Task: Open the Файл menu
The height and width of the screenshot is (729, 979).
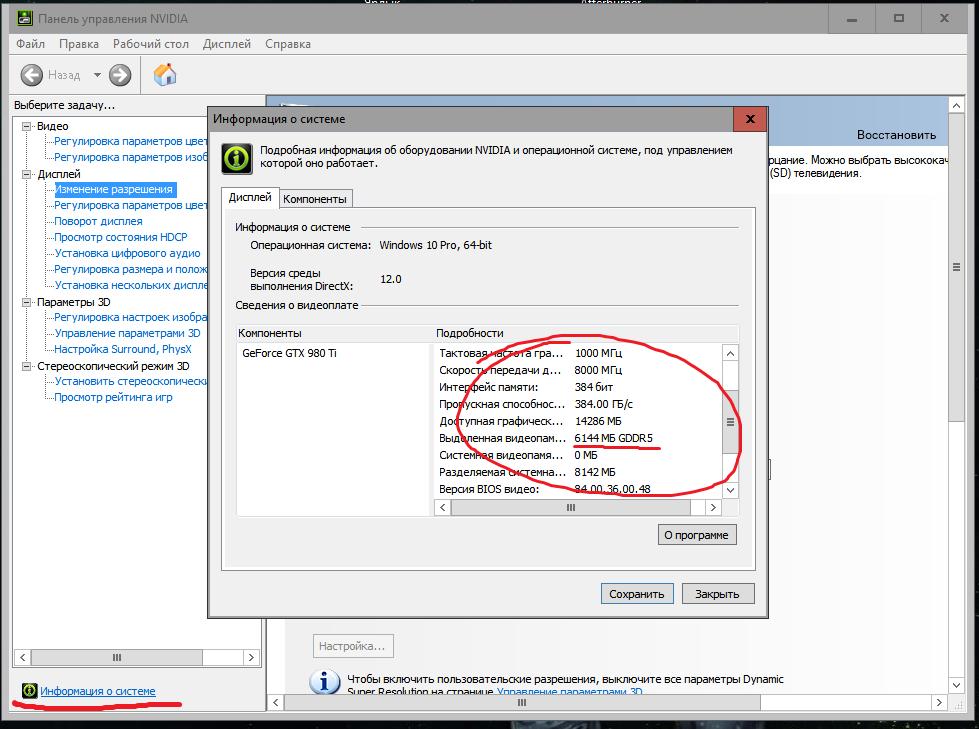Action: [31, 44]
